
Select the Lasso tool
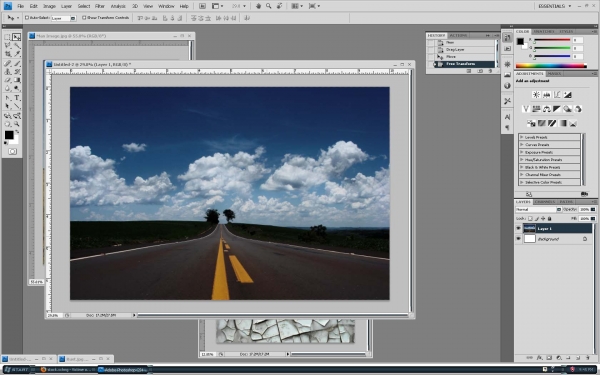[7, 46]
